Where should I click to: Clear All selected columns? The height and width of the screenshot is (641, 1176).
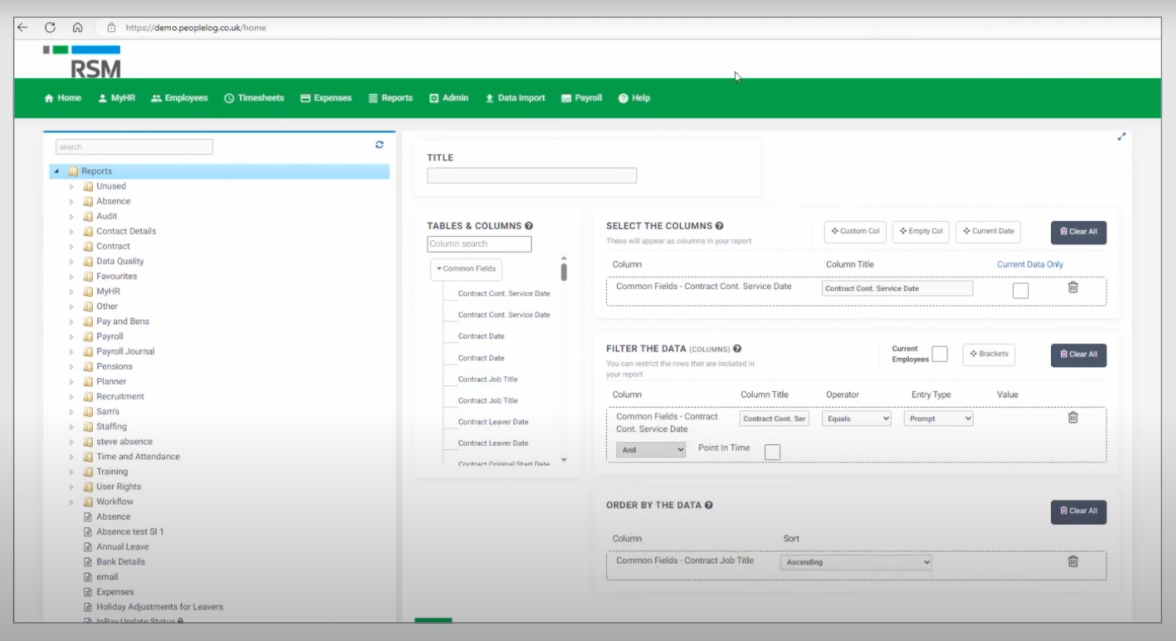coord(1078,232)
